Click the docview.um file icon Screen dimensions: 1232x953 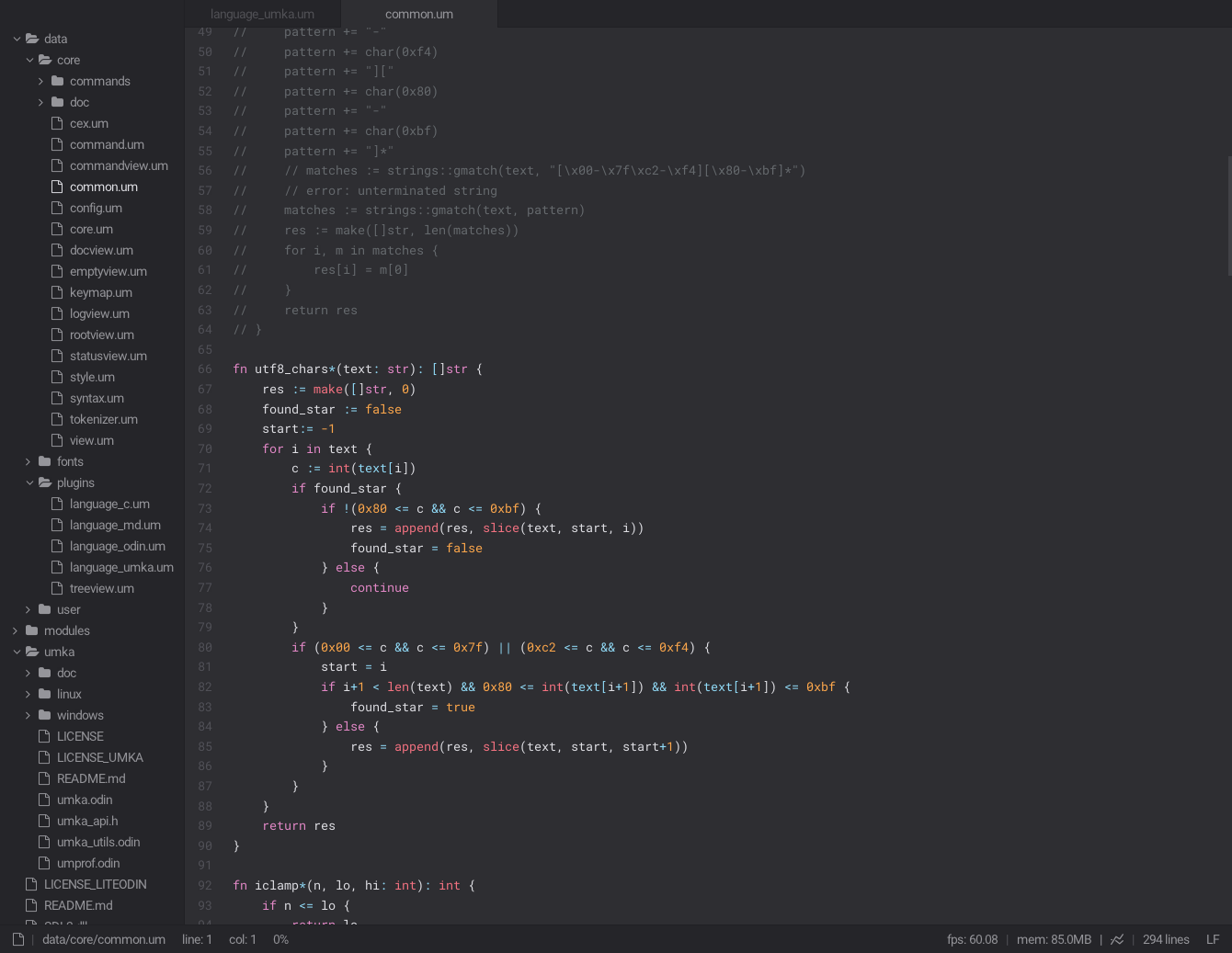tap(57, 250)
